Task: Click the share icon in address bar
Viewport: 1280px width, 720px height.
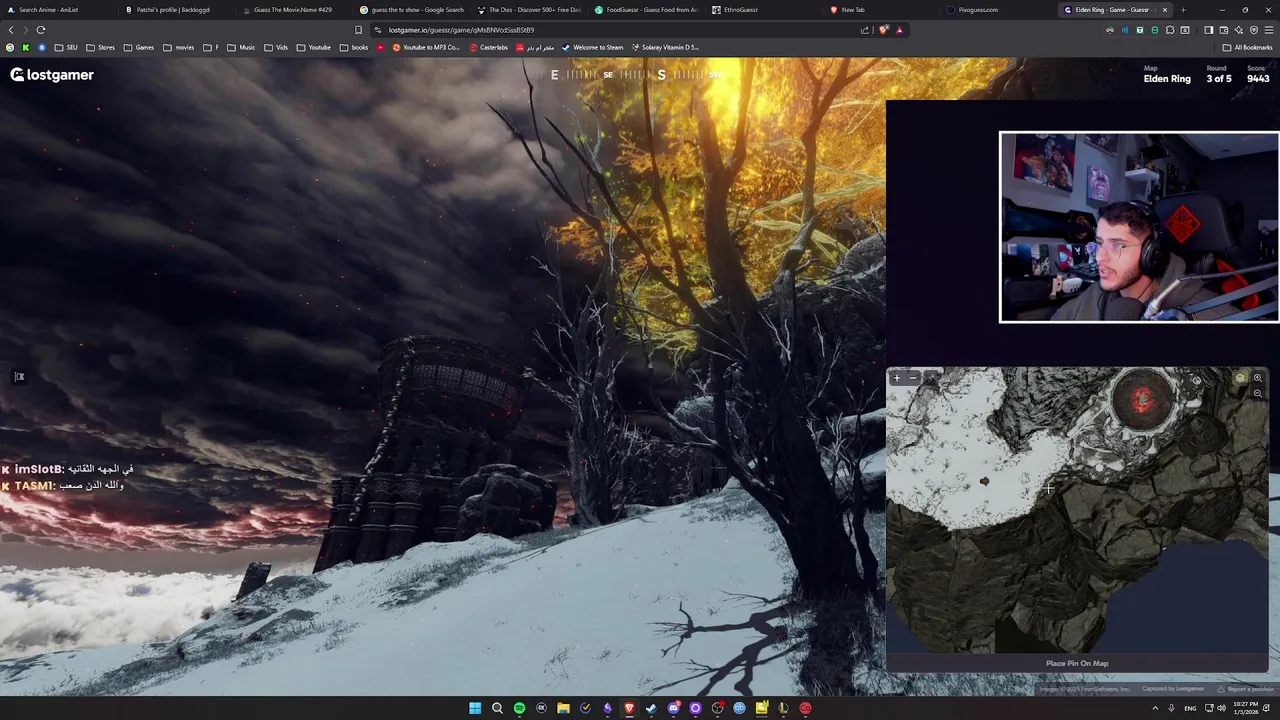Action: click(x=865, y=30)
